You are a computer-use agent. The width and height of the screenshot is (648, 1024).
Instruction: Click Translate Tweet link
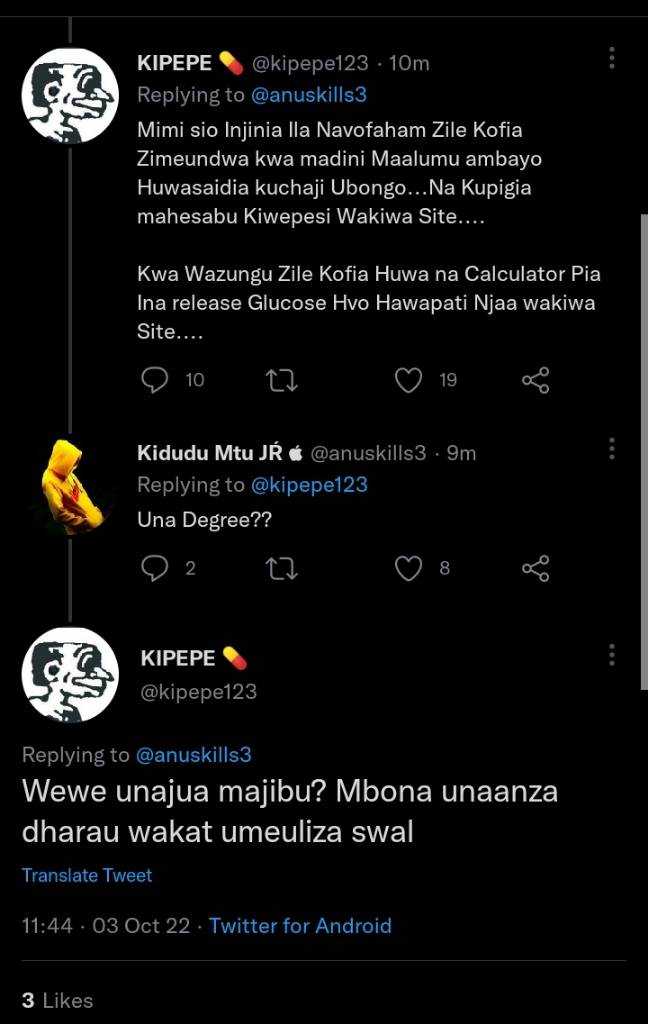tap(87, 875)
